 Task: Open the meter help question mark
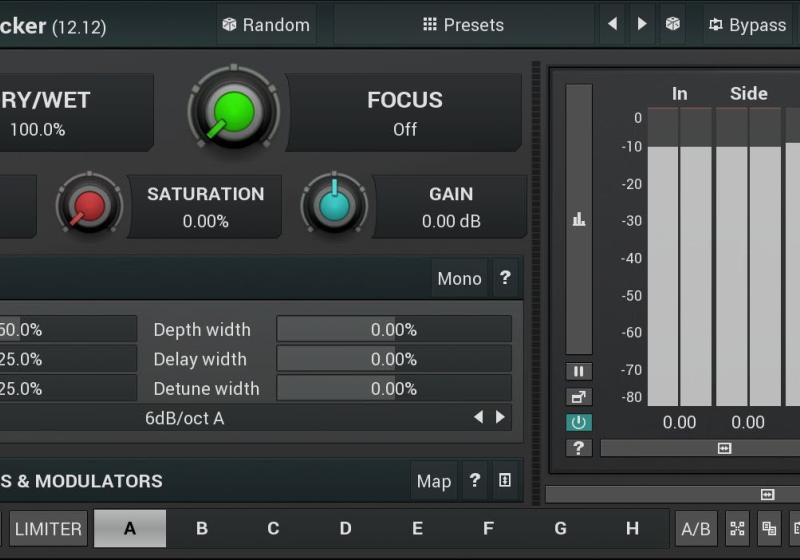tap(579, 448)
